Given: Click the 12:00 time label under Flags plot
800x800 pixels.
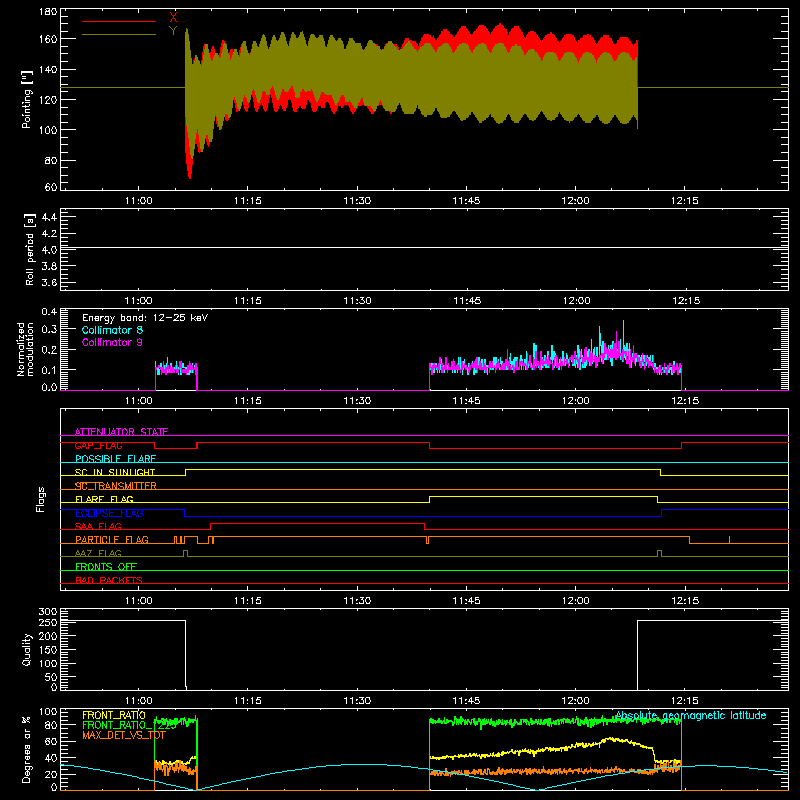Looking at the screenshot, I should tap(576, 601).
